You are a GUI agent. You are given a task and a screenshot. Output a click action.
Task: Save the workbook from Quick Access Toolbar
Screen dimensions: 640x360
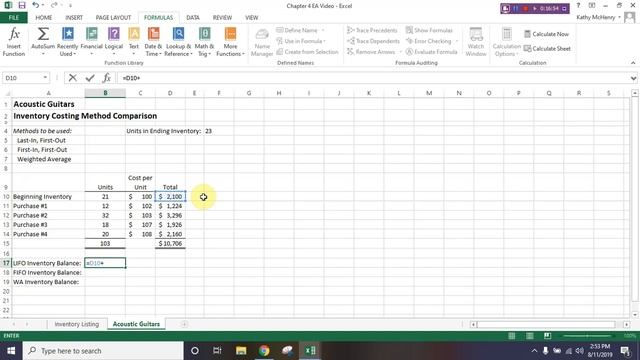(x=22, y=6)
